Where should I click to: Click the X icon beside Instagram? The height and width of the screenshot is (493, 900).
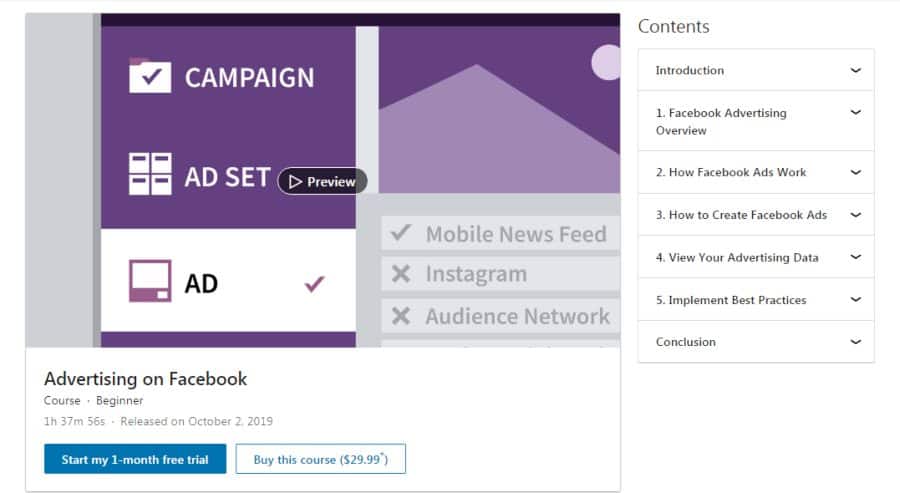[401, 274]
